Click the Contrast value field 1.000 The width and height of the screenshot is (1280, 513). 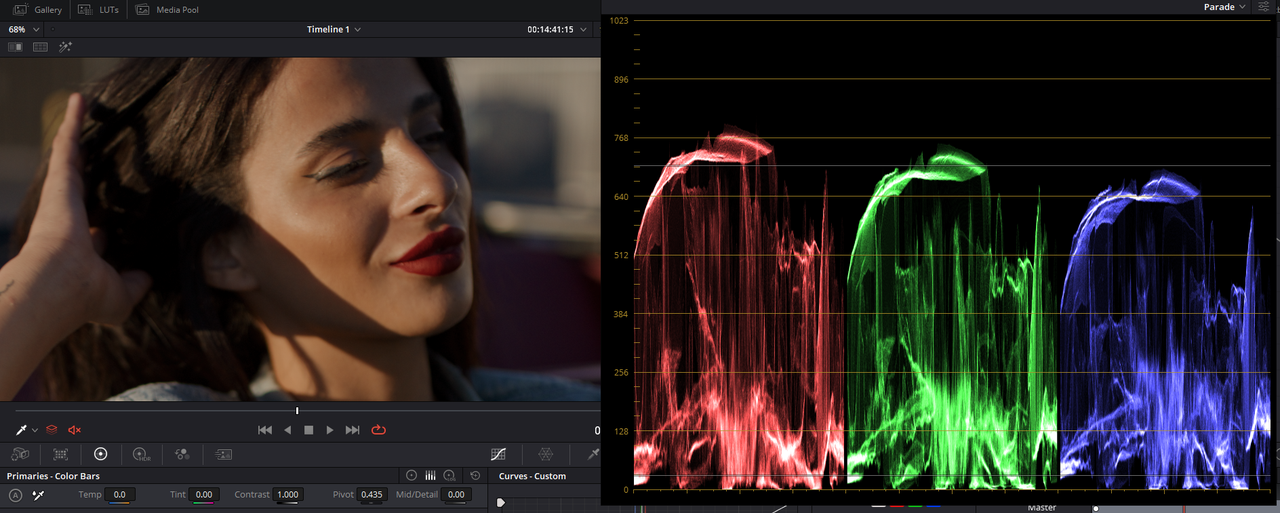(x=288, y=495)
